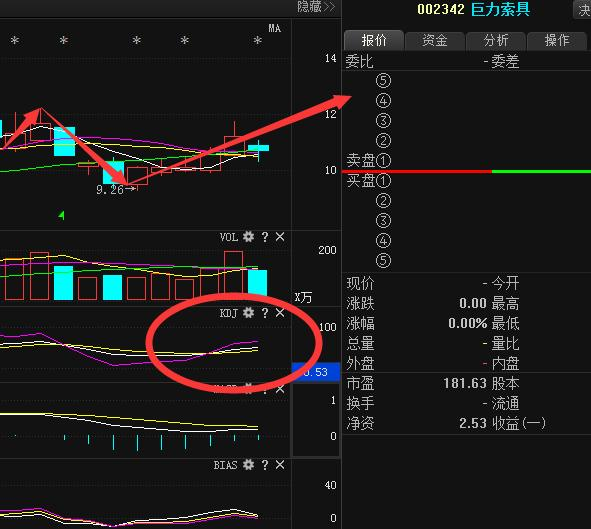Select the 9.26 low price label
591x529 pixels.
110,190
